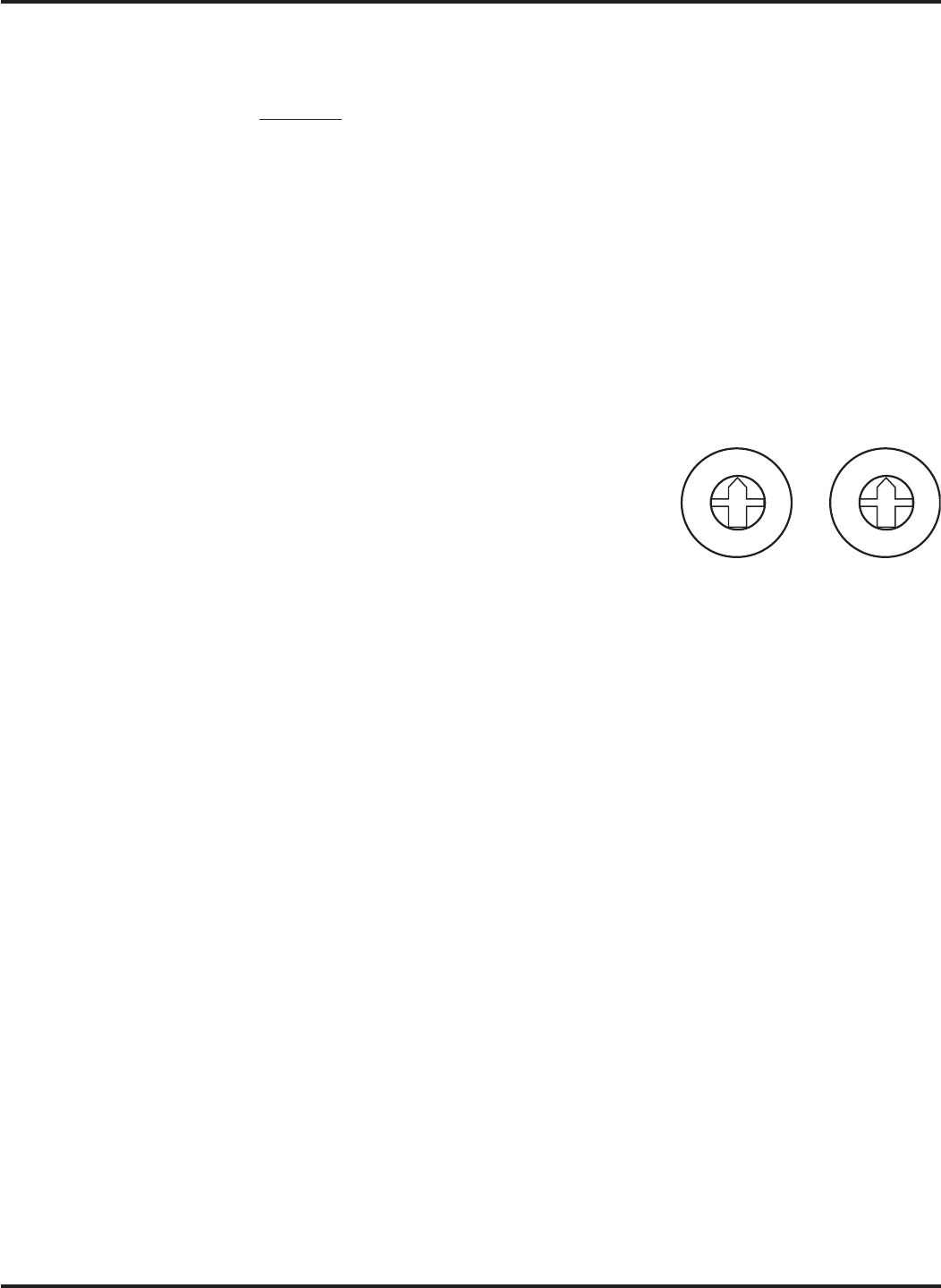Viewport: 941px width, 1288px height.
Task: Click the thick top border line
Action: pos(470,3)
